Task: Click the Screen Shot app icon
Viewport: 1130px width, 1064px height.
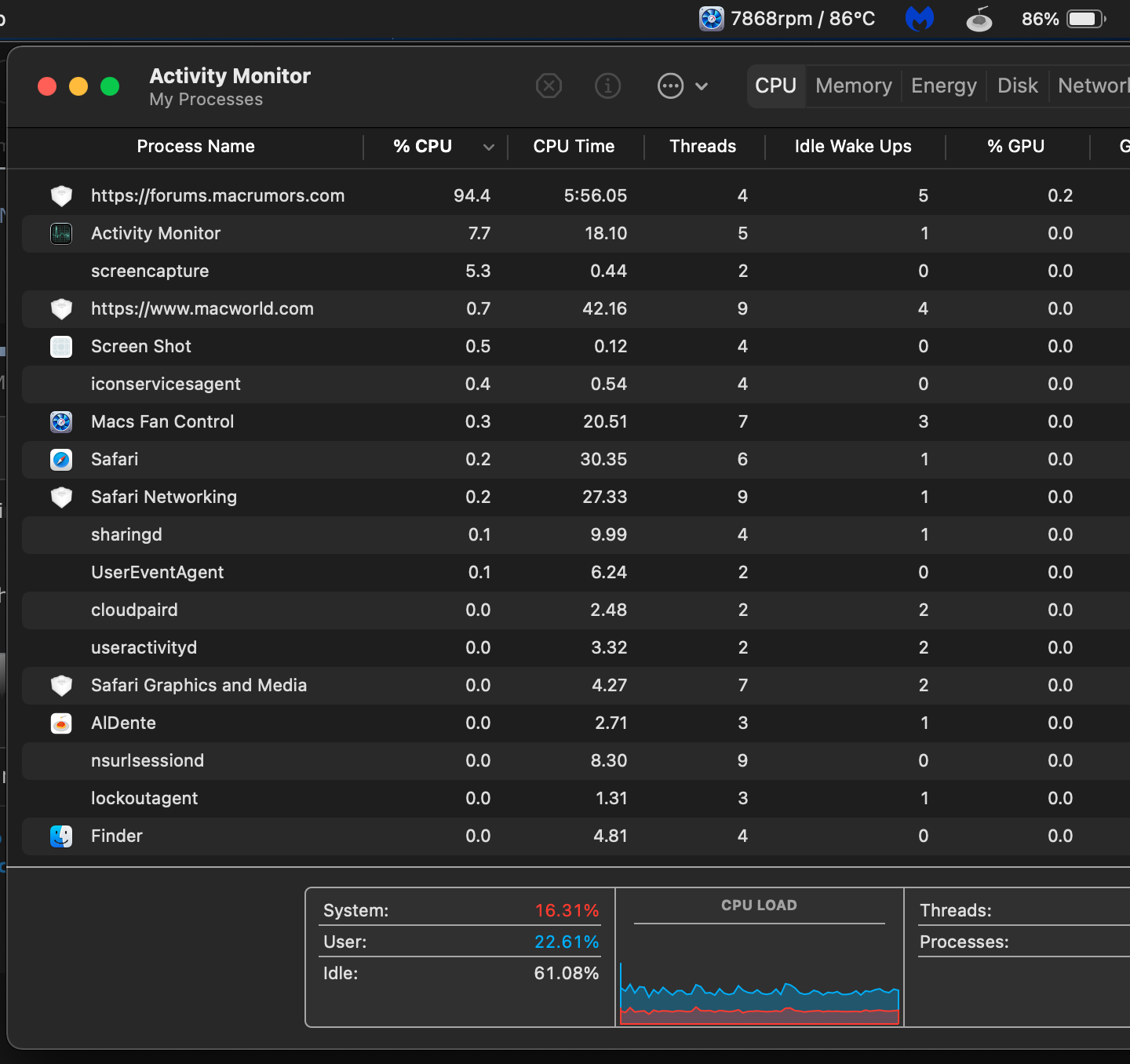Action: click(61, 346)
